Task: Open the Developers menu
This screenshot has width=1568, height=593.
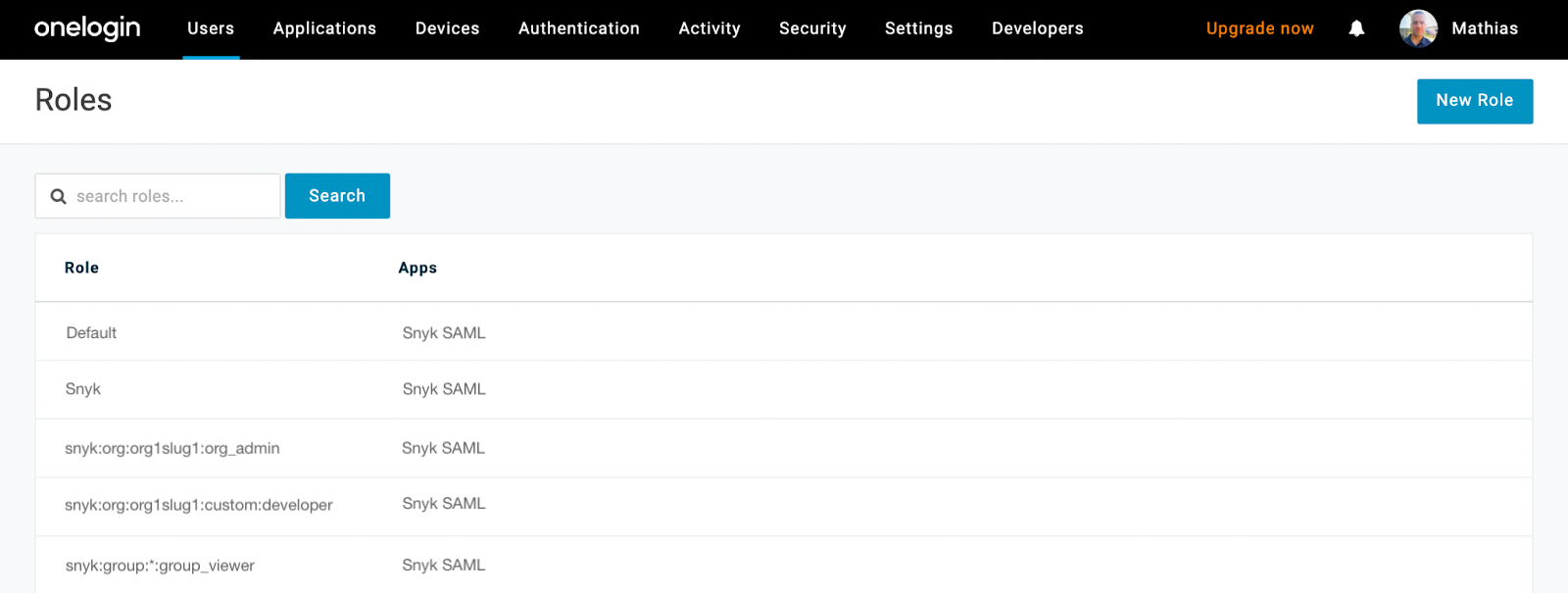Action: coord(1037,28)
